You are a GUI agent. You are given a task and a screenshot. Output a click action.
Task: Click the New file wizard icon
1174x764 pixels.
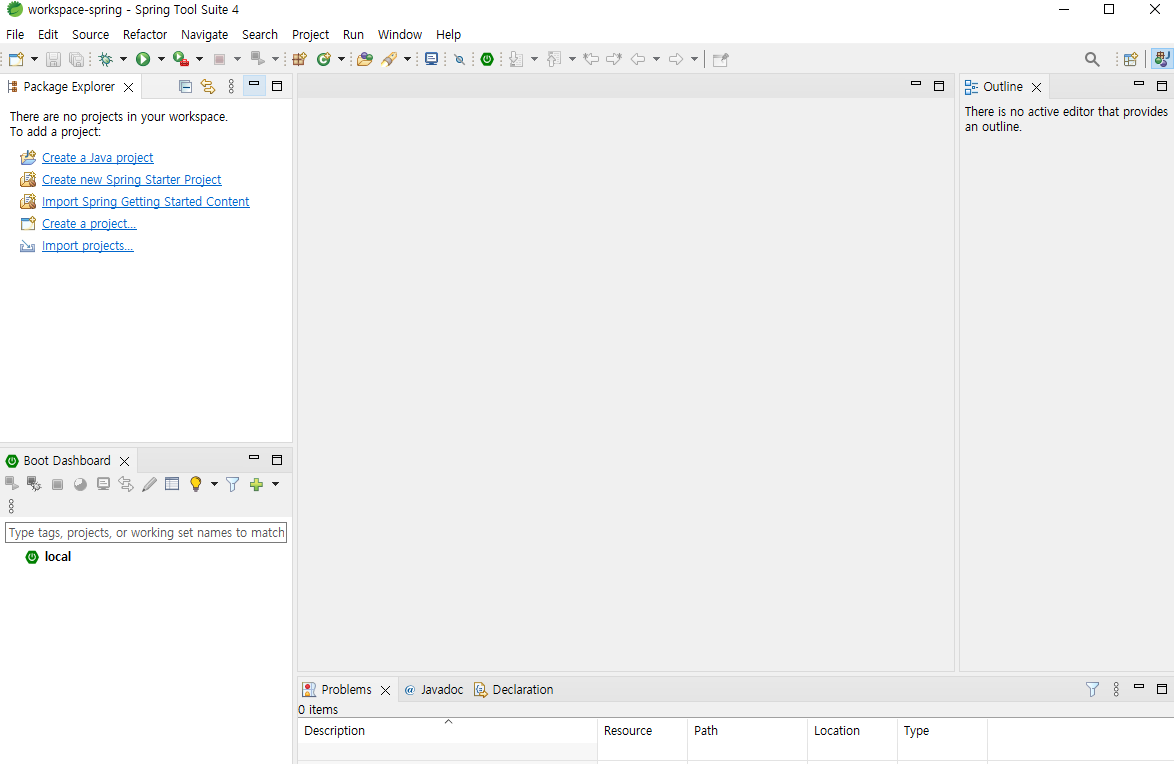(x=16, y=59)
